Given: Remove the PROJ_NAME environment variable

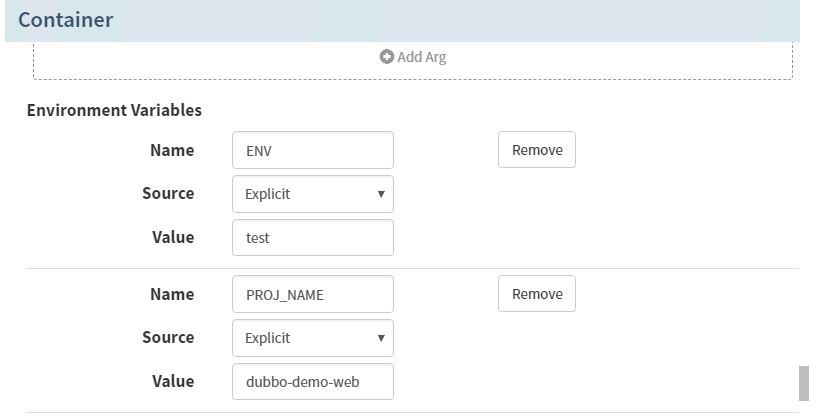Looking at the screenshot, I should [537, 294].
